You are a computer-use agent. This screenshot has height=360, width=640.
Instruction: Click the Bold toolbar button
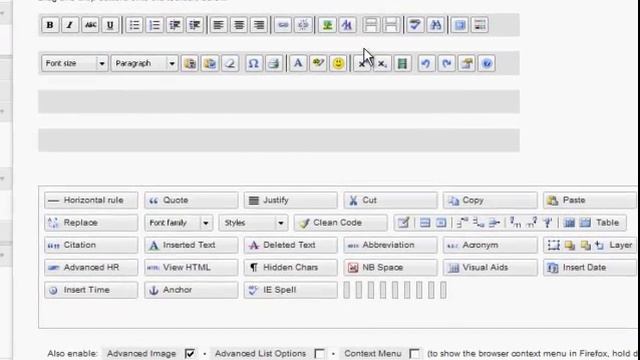[50, 25]
